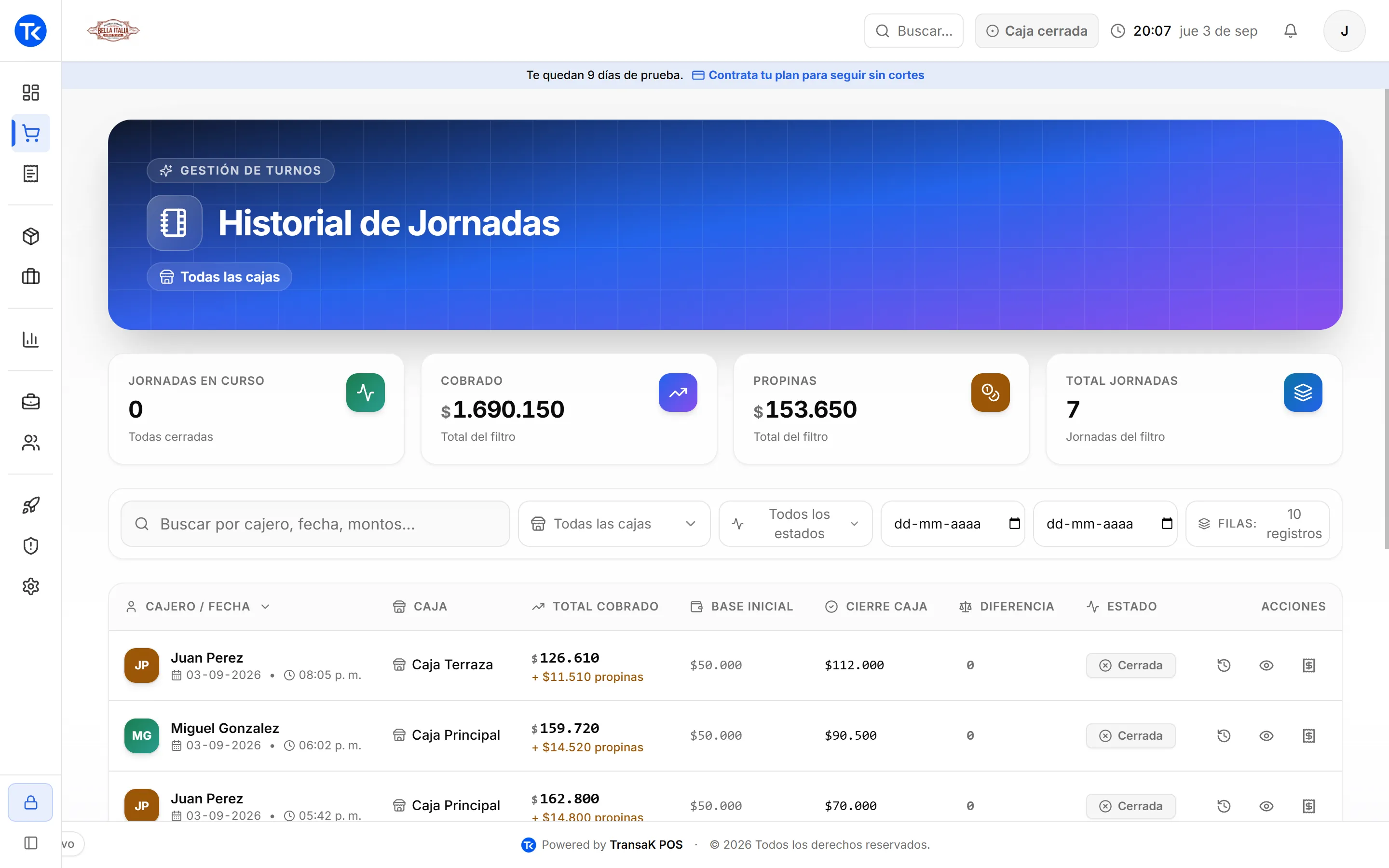View details eye for Caja Terraza row

click(1266, 665)
